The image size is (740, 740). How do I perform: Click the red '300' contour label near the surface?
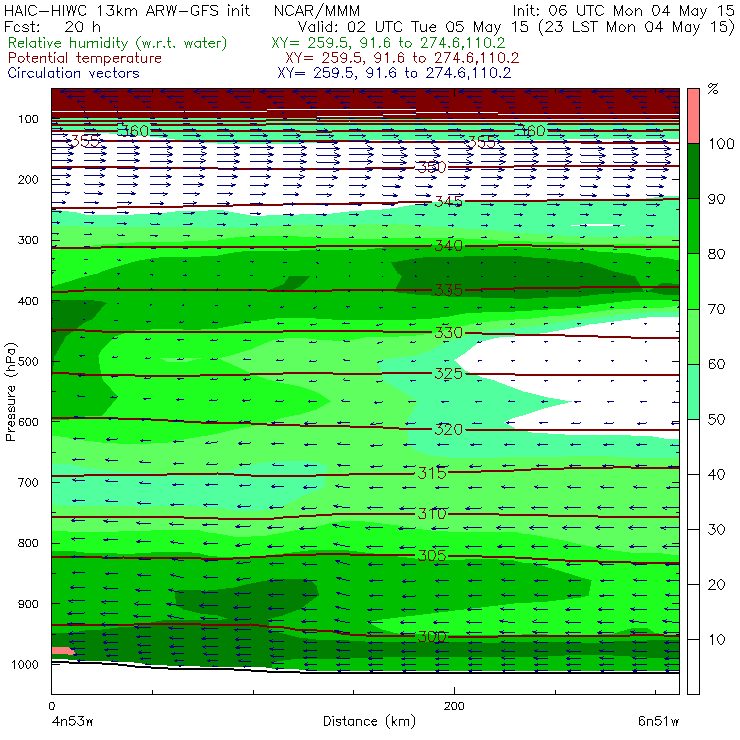[x=432, y=637]
